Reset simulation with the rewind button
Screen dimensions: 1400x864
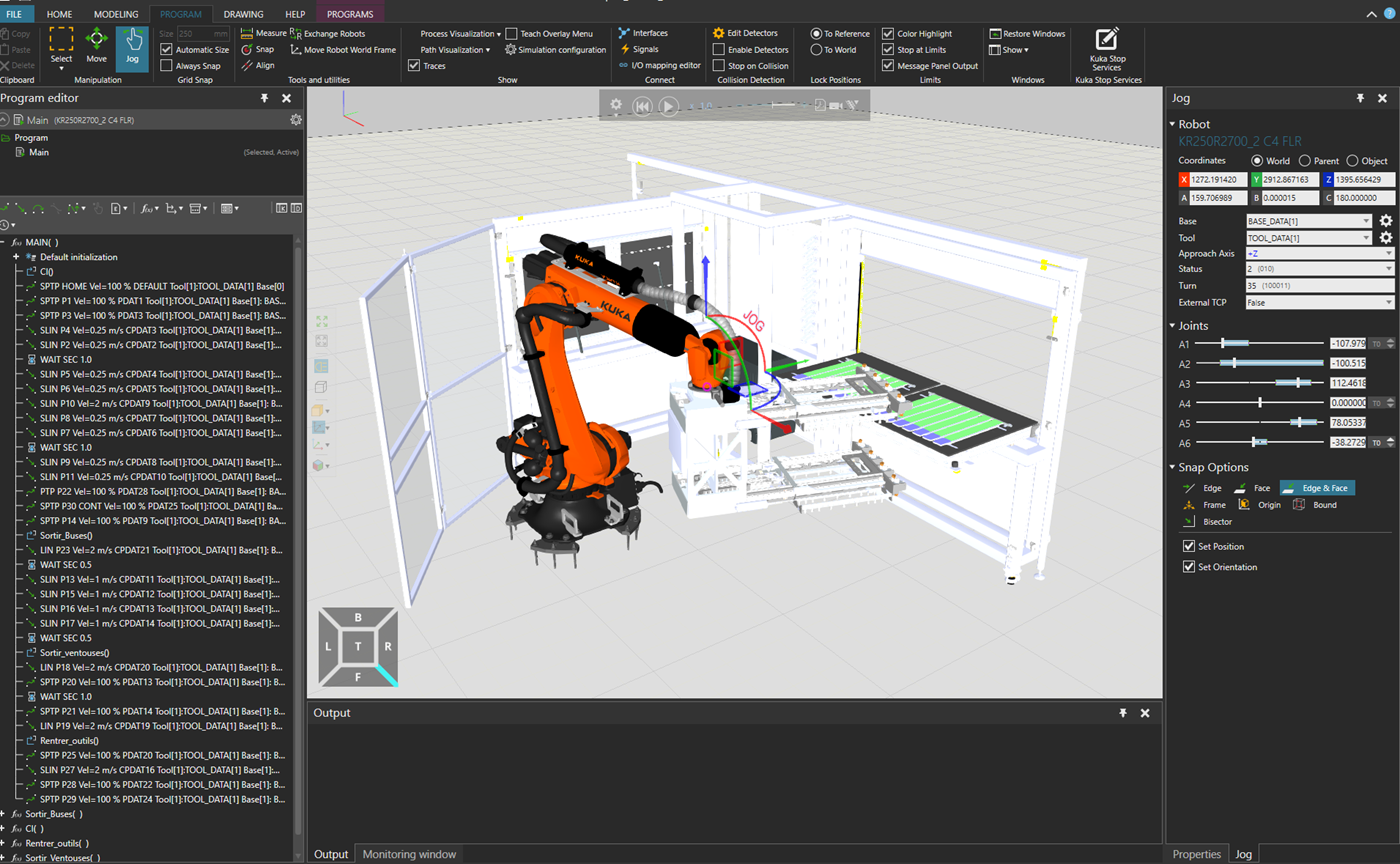pos(643,105)
